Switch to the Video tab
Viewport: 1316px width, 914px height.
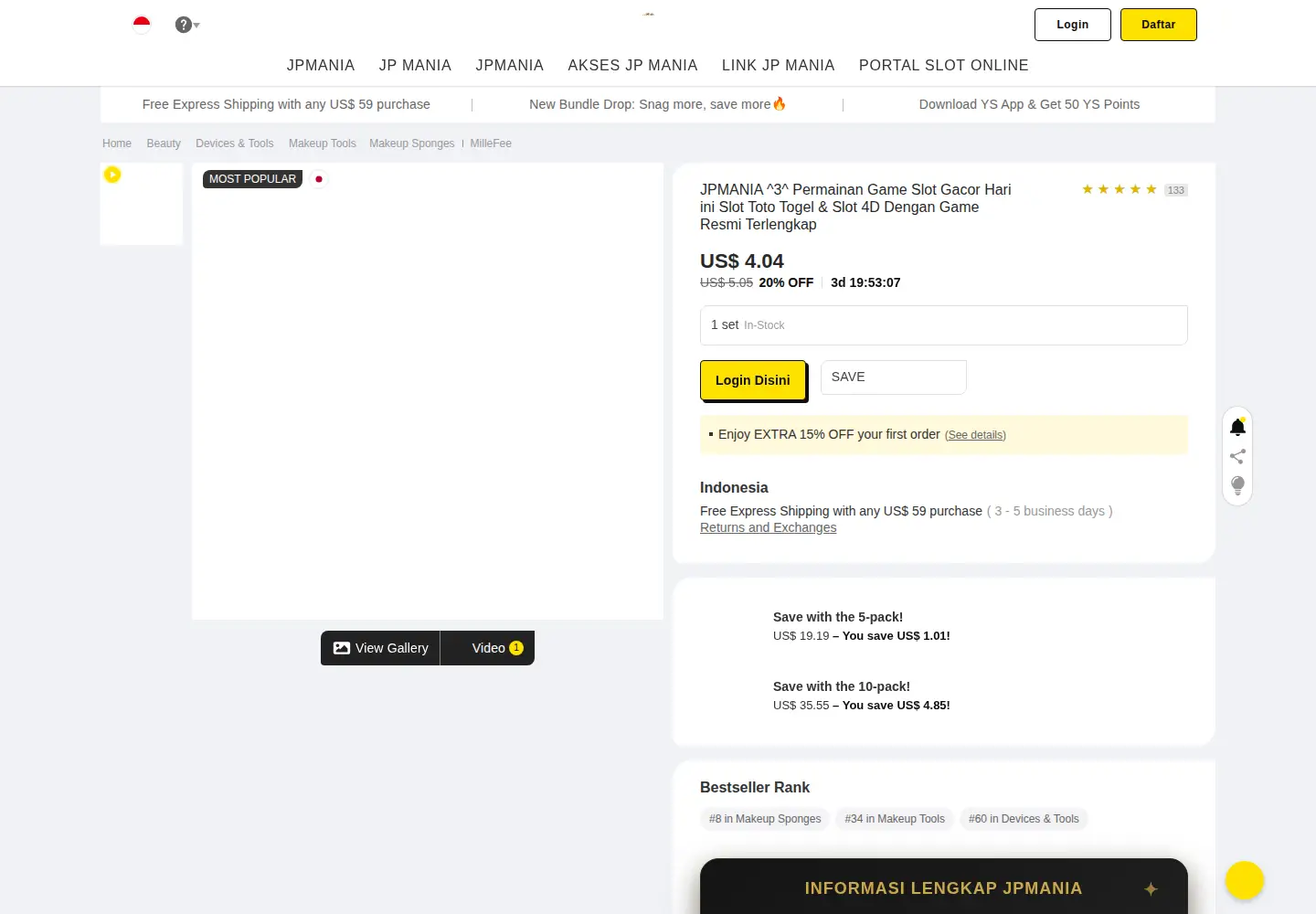[488, 648]
